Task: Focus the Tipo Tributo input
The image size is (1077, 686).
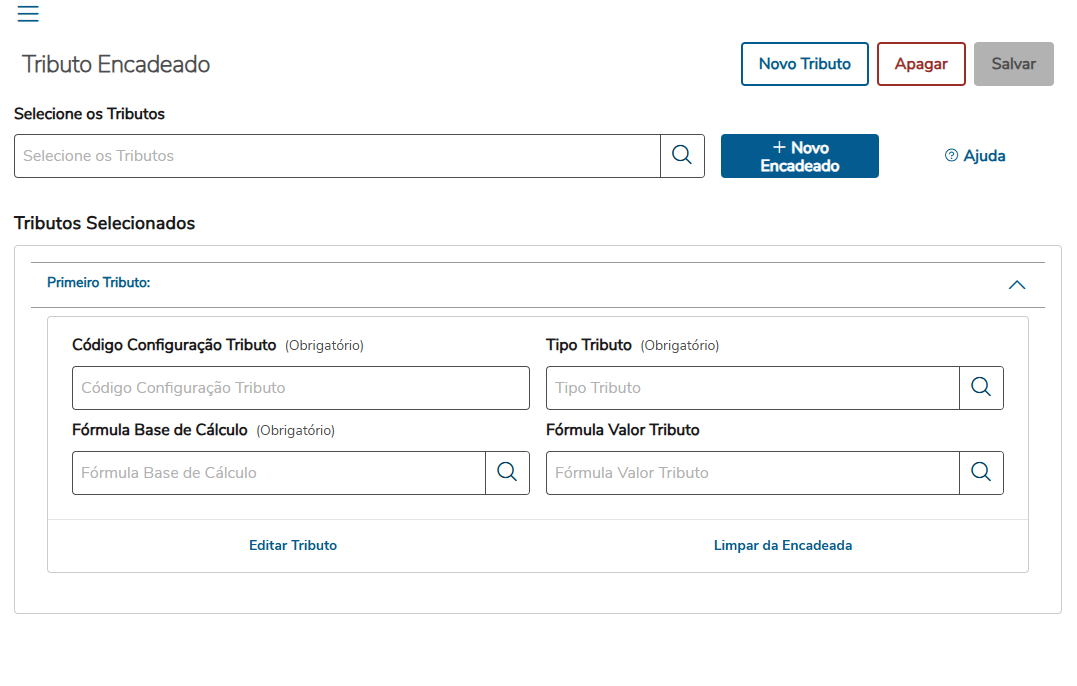Action: point(752,388)
